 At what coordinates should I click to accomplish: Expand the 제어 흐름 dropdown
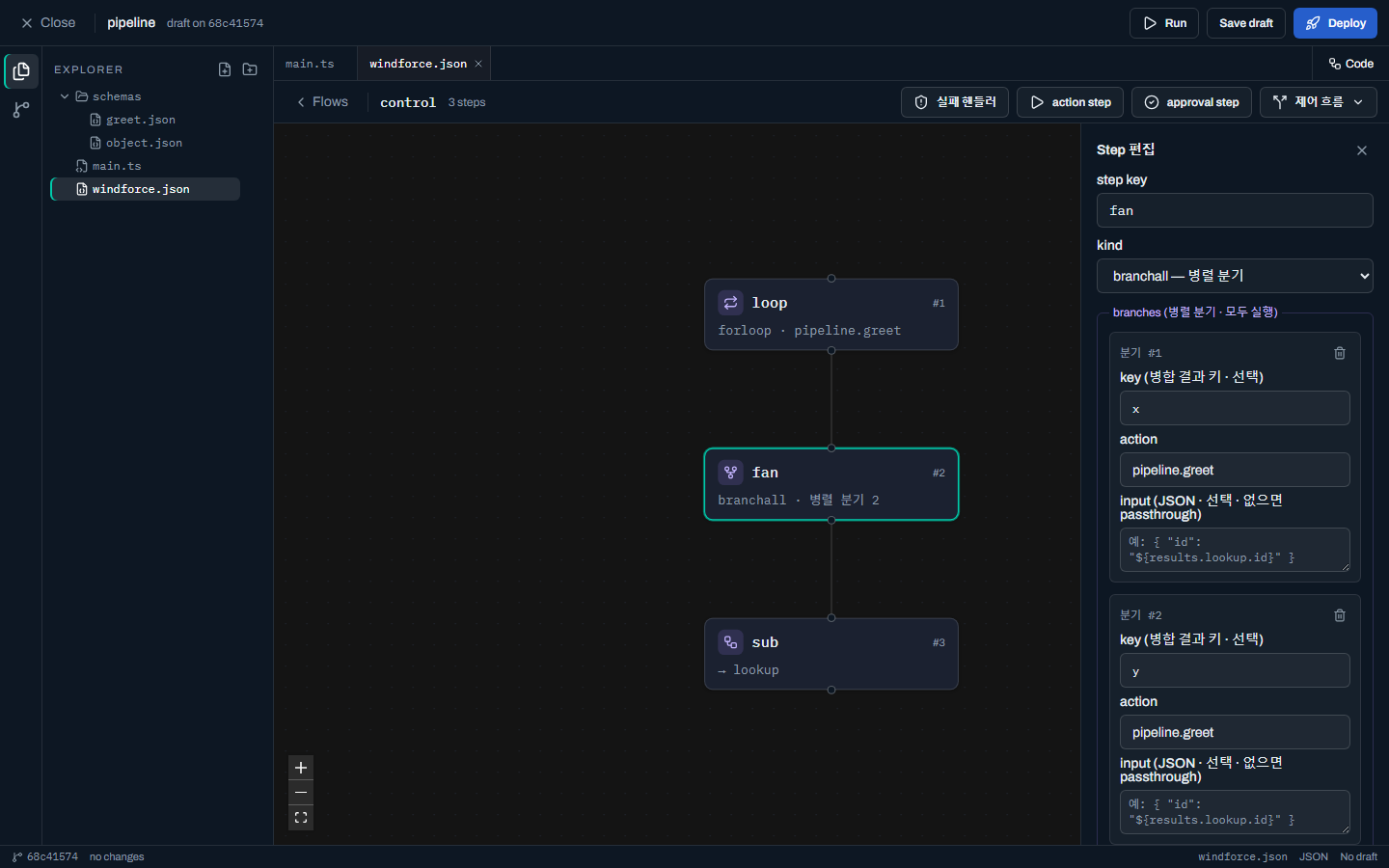(1318, 102)
